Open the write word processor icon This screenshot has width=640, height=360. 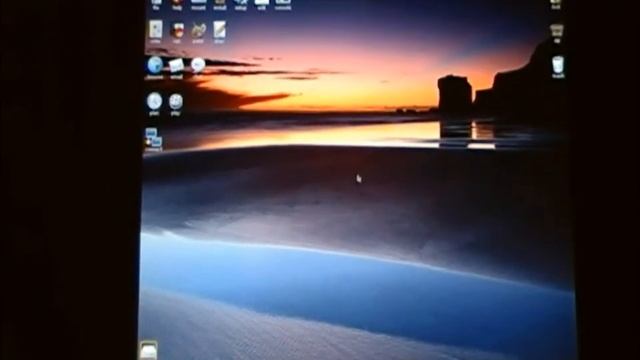[156, 31]
